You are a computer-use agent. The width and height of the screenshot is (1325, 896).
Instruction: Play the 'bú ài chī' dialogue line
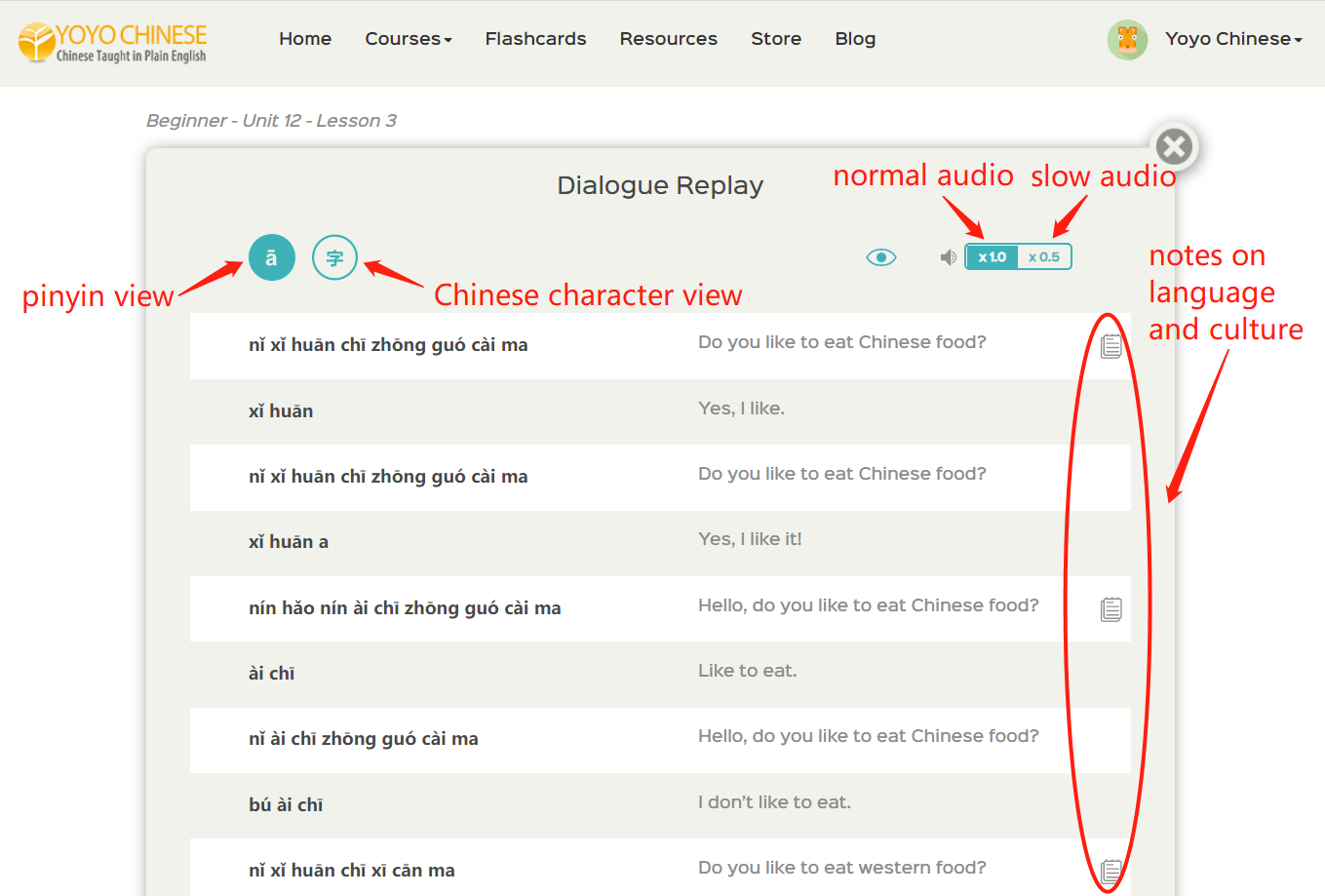coord(286,805)
